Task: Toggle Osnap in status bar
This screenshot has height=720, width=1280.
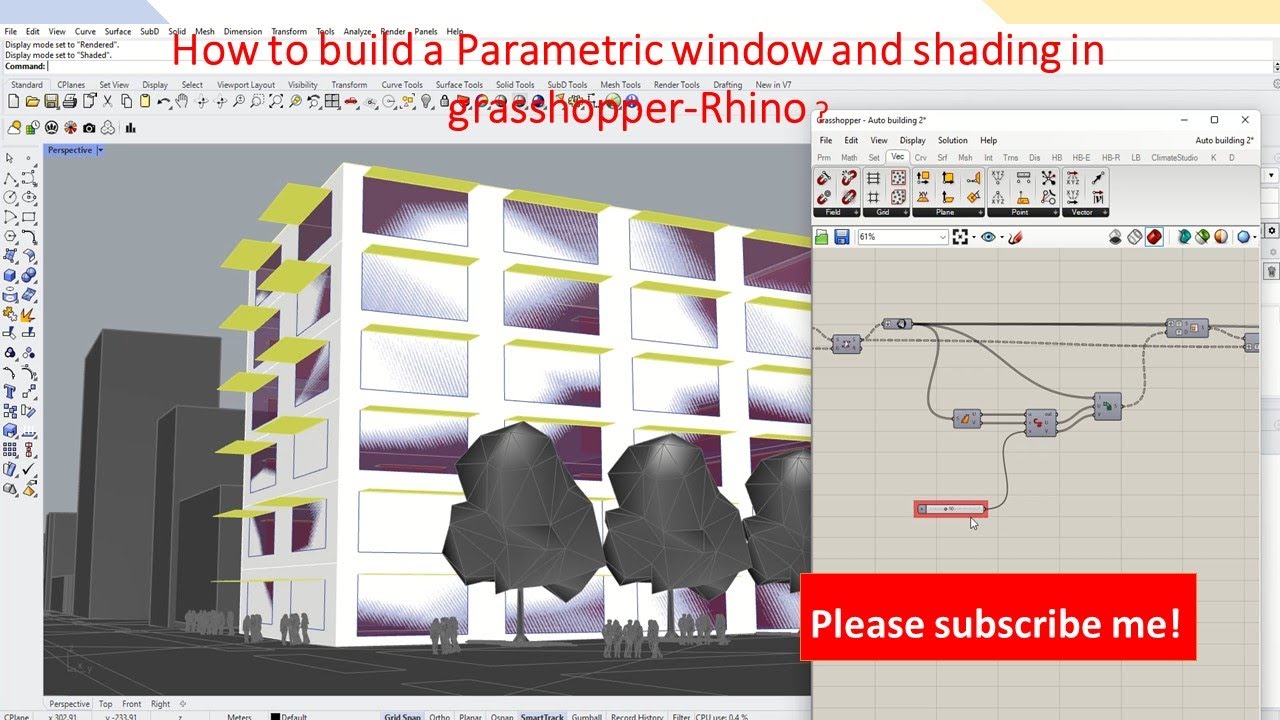Action: pos(502,716)
